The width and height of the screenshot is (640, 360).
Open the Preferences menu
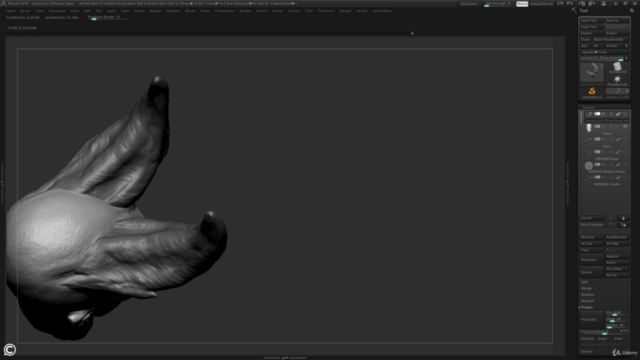point(225,11)
